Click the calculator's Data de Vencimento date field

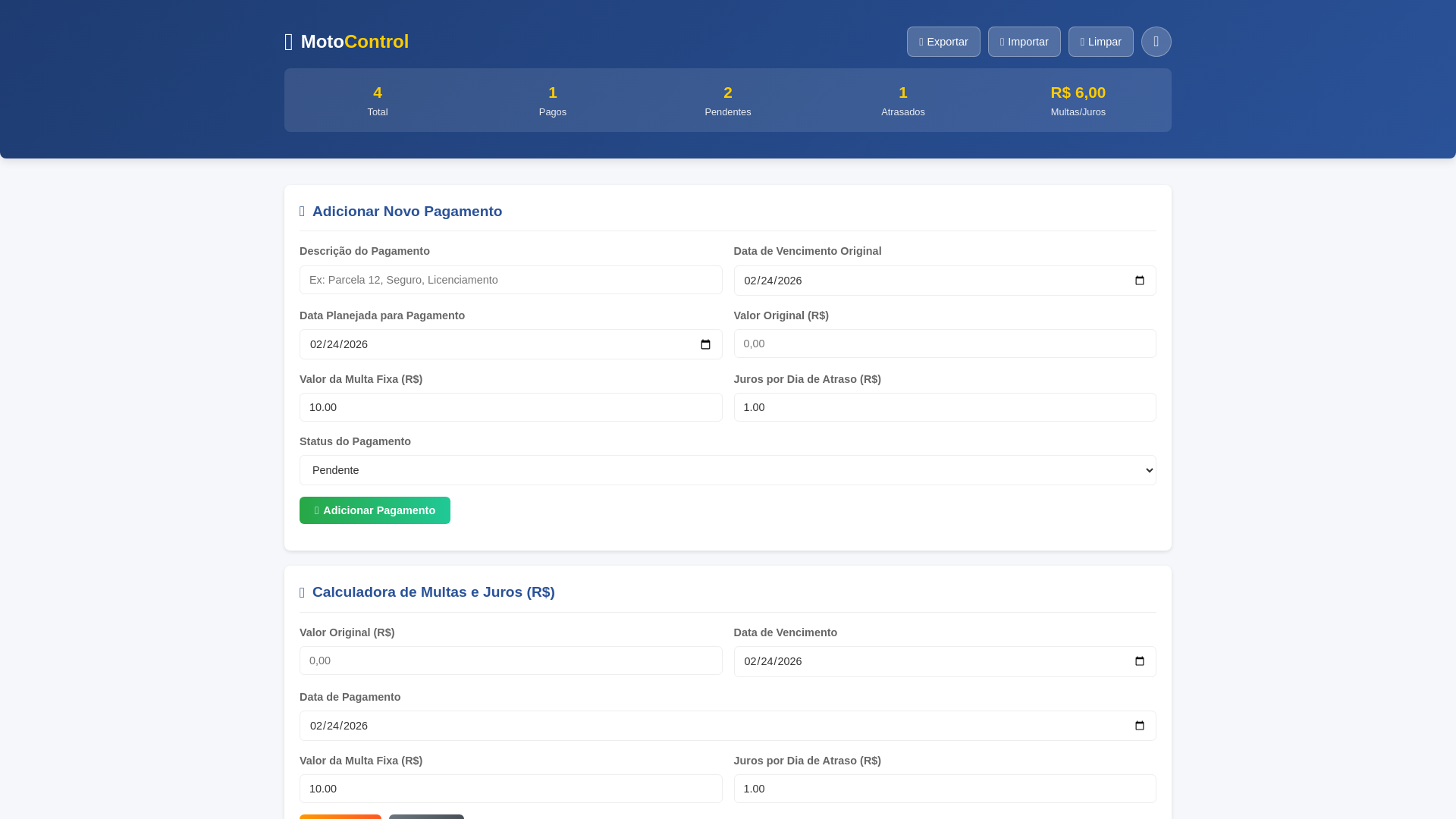[944, 661]
